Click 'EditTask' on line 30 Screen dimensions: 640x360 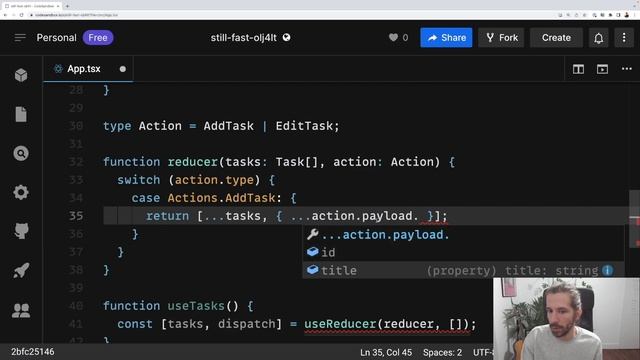(x=304, y=126)
